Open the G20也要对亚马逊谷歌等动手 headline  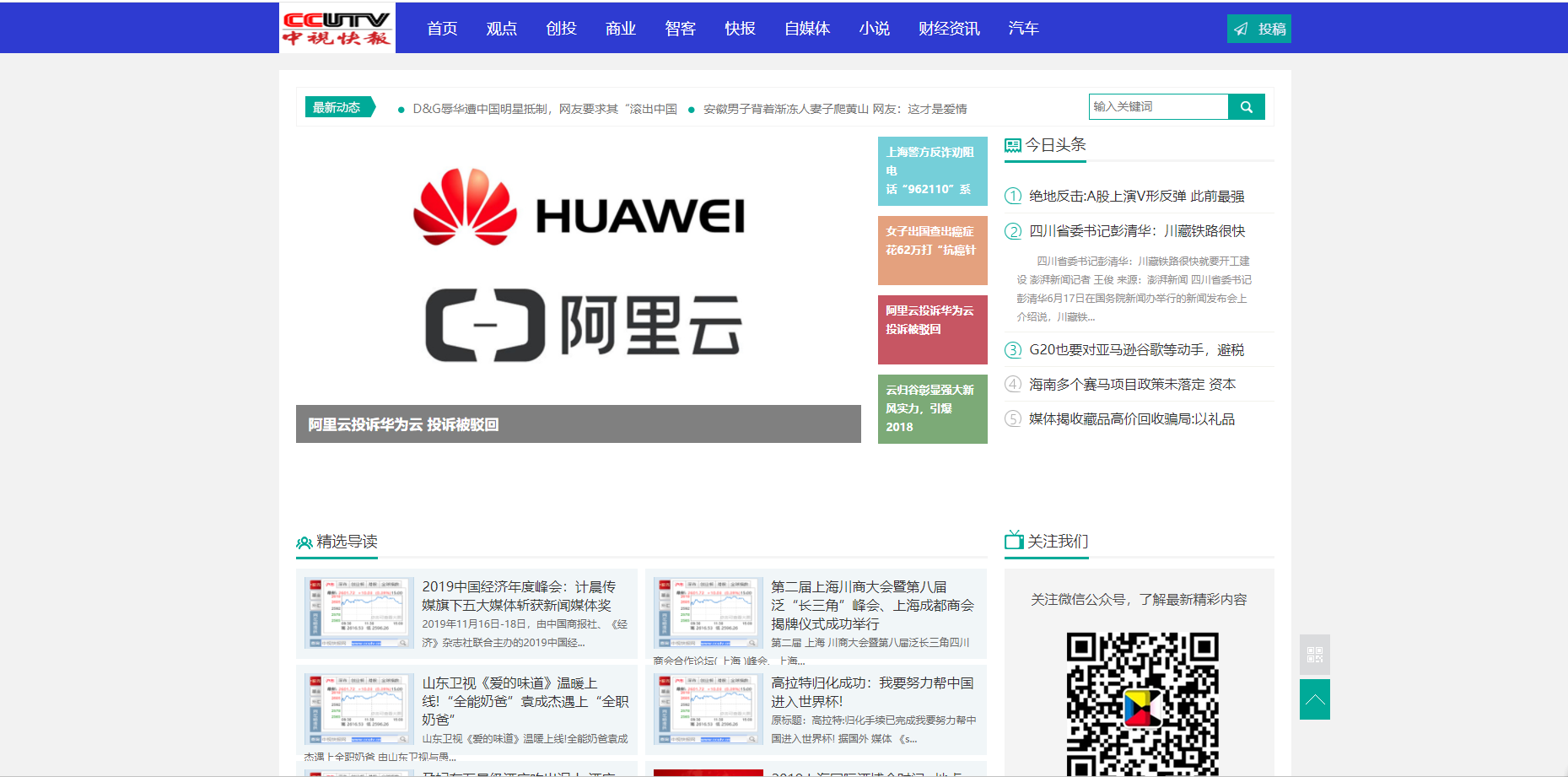point(1136,350)
